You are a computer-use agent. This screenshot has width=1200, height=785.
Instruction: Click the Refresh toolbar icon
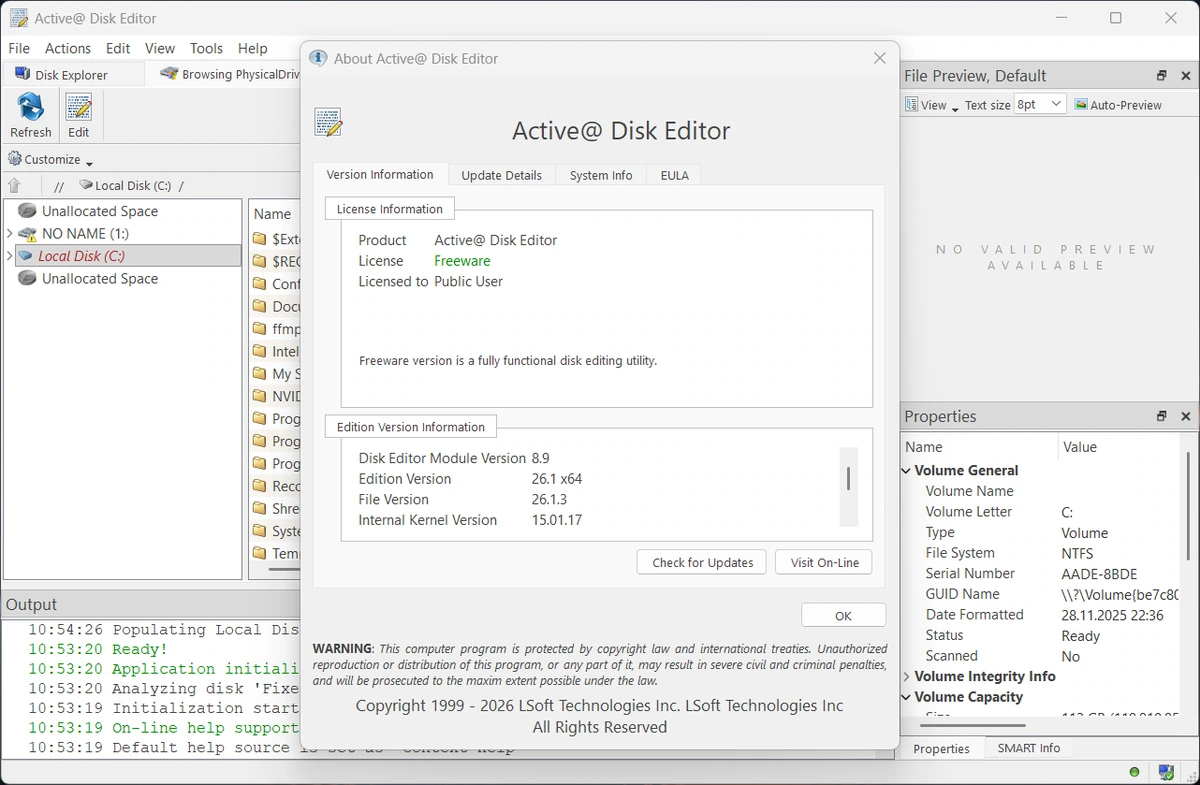(x=31, y=106)
